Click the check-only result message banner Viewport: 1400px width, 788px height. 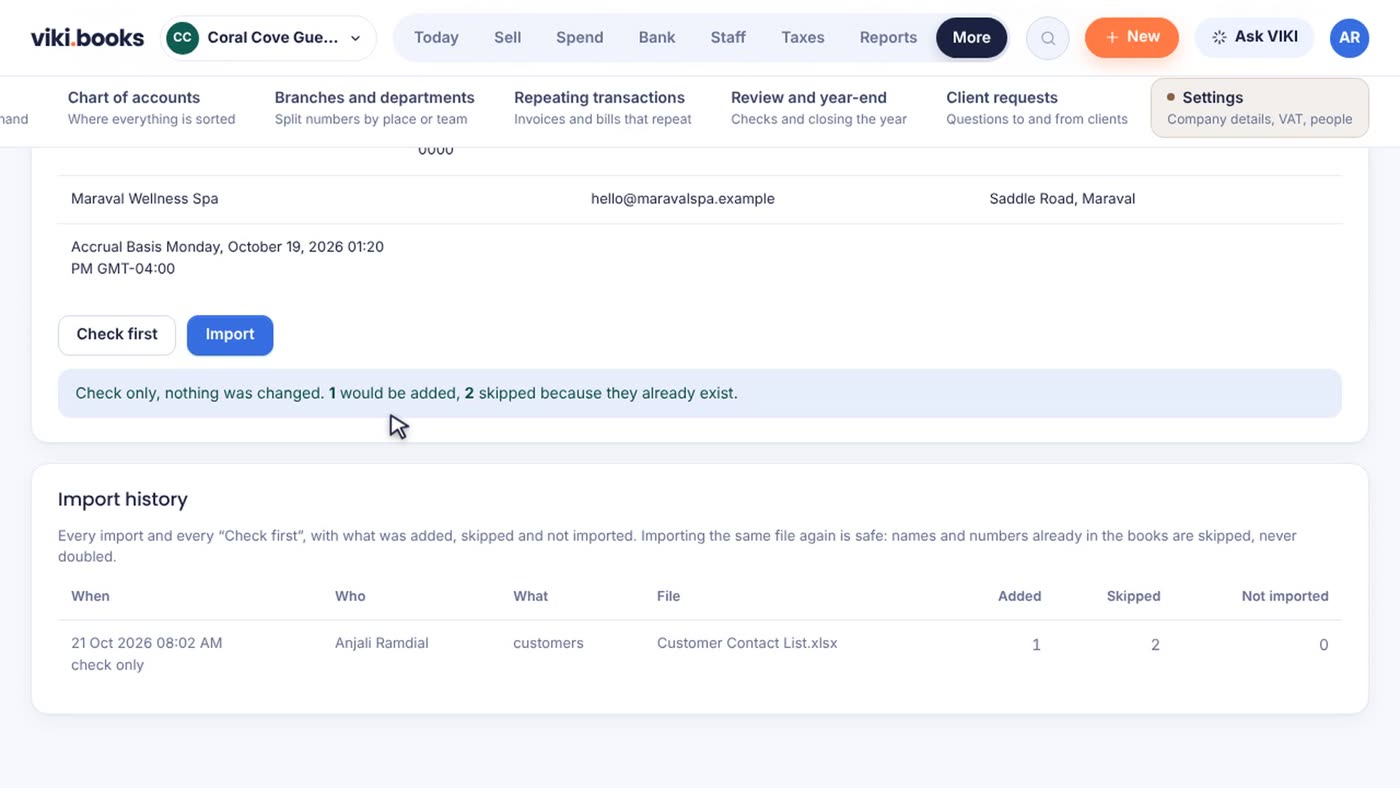pos(699,394)
